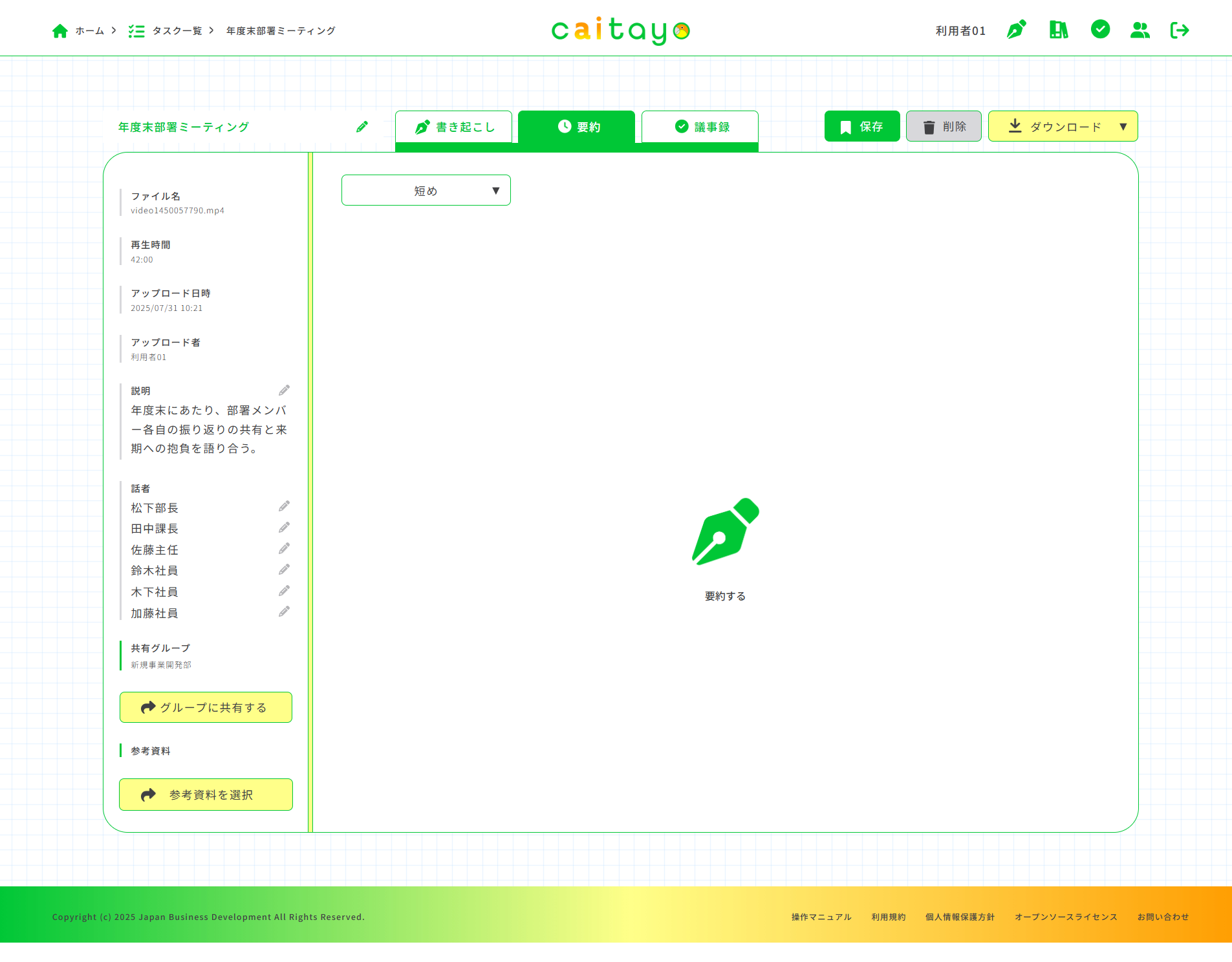Edit speaker 佐藤主任 name
This screenshot has height=962, width=1232.
pyautogui.click(x=284, y=549)
